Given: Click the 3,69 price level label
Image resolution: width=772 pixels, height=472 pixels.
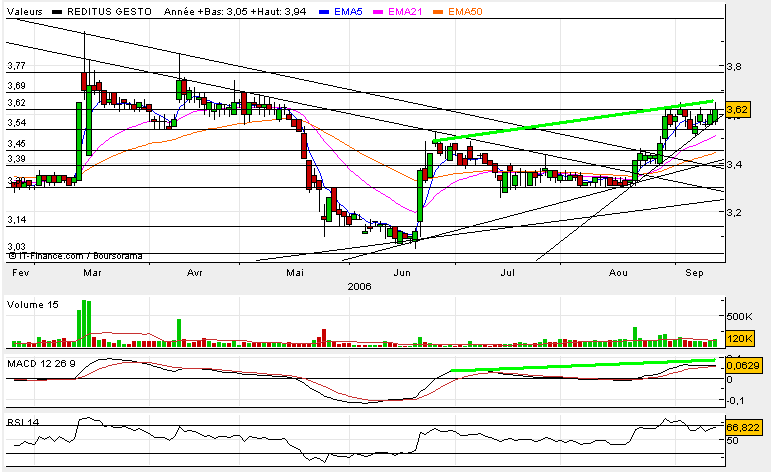Looking at the screenshot, I should (16, 86).
